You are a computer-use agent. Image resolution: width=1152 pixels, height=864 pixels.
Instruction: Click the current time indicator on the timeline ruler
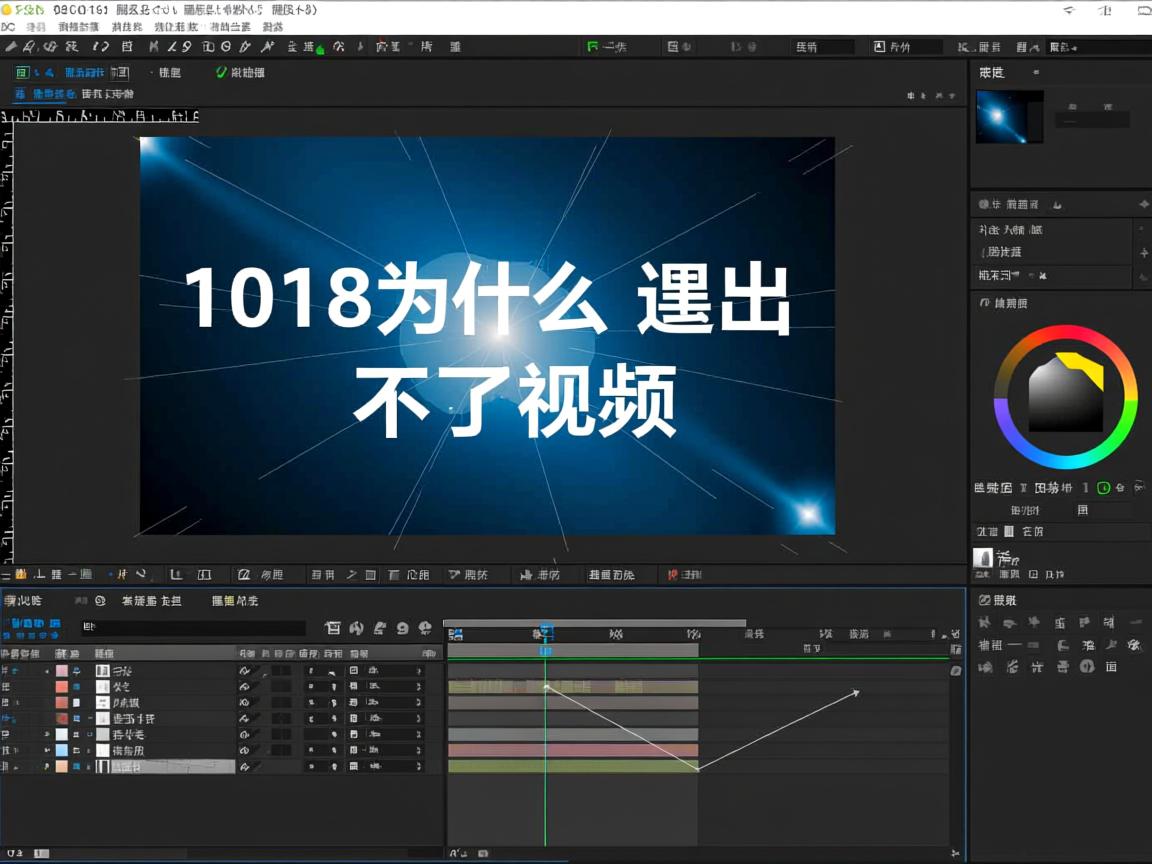[x=545, y=633]
